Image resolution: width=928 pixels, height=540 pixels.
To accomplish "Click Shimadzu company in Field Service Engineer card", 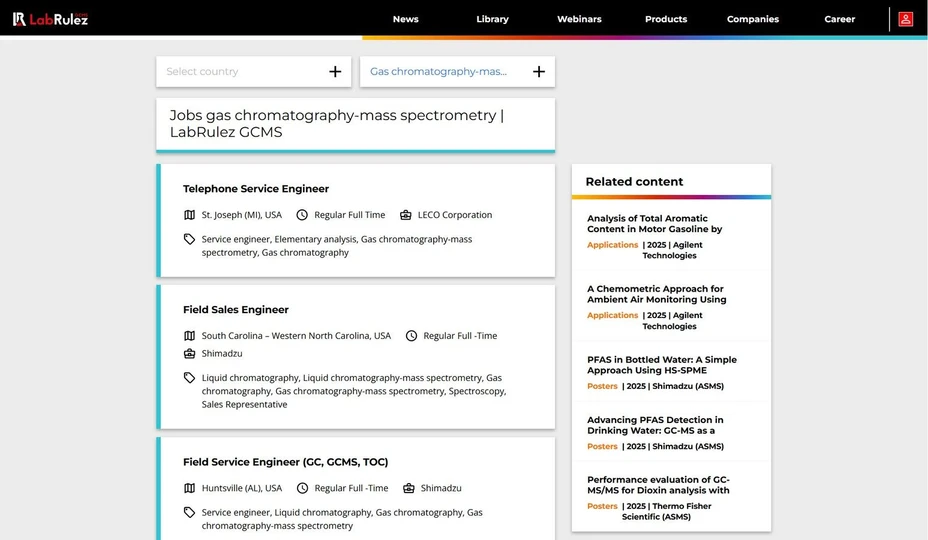I will (x=441, y=488).
